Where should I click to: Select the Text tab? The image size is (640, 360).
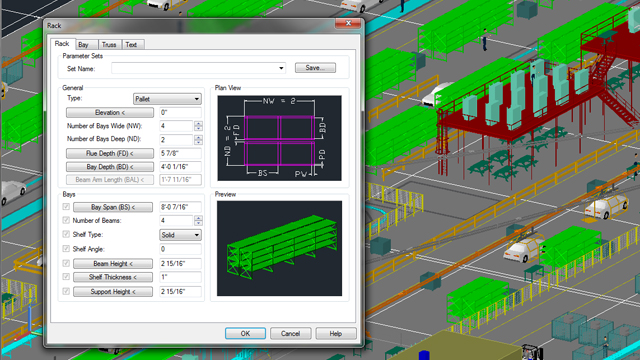click(131, 44)
